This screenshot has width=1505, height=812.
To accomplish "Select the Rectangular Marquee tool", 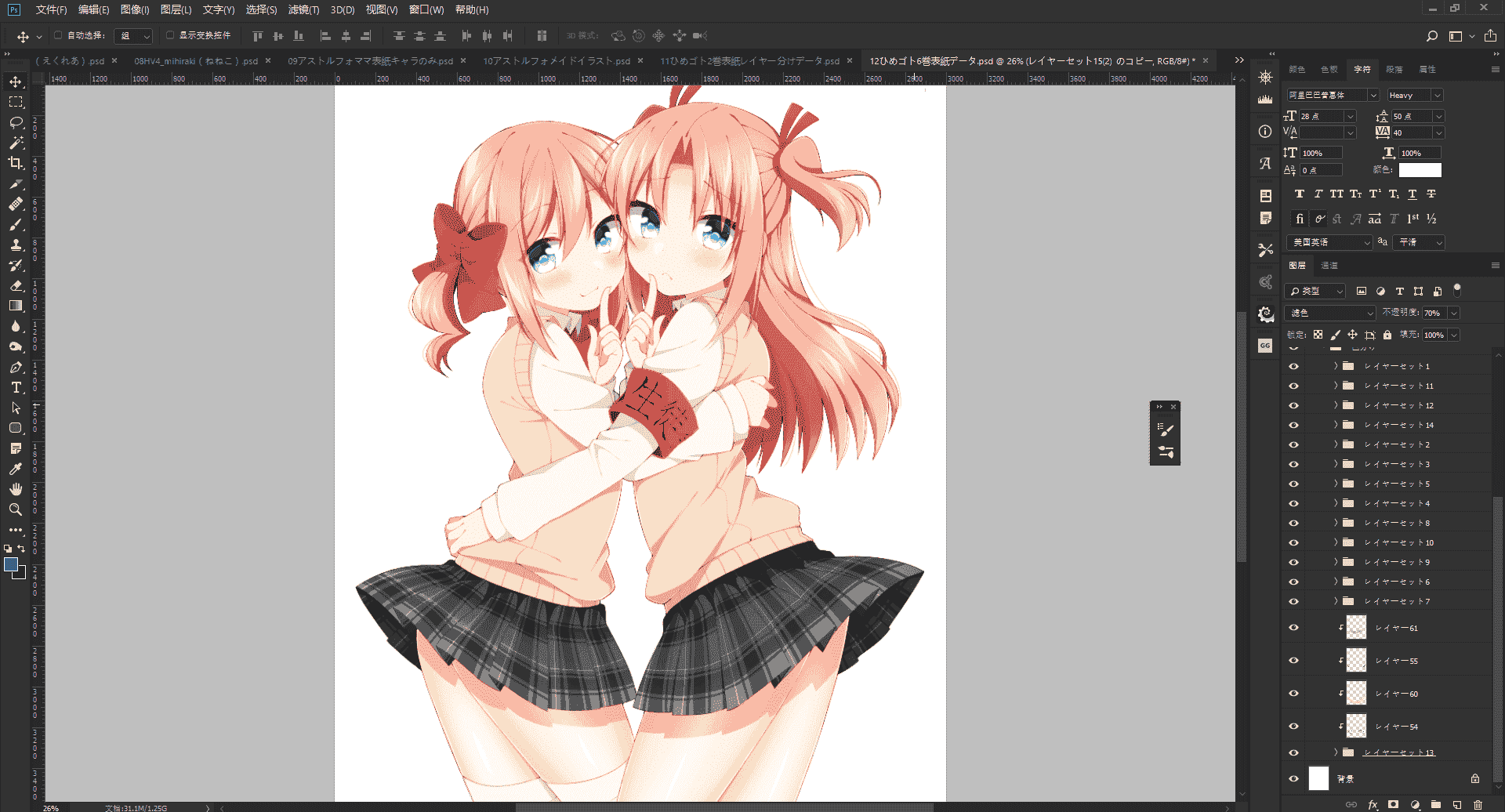I will tap(16, 103).
